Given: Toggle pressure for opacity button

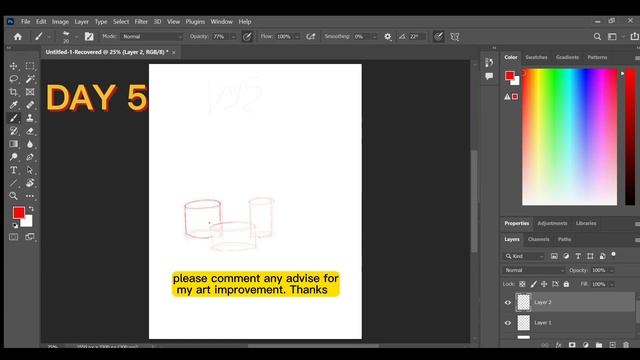Looking at the screenshot, I should click(247, 37).
